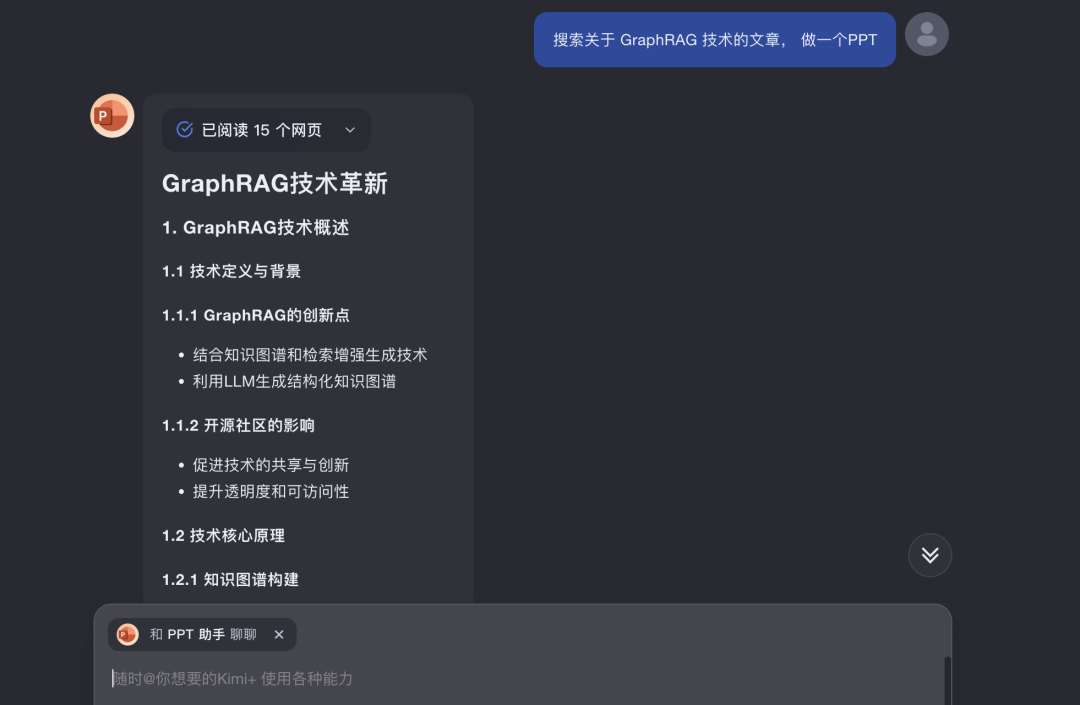
Task: Click the 和 PPT 助手 聊聊 label
Action: (x=203, y=634)
